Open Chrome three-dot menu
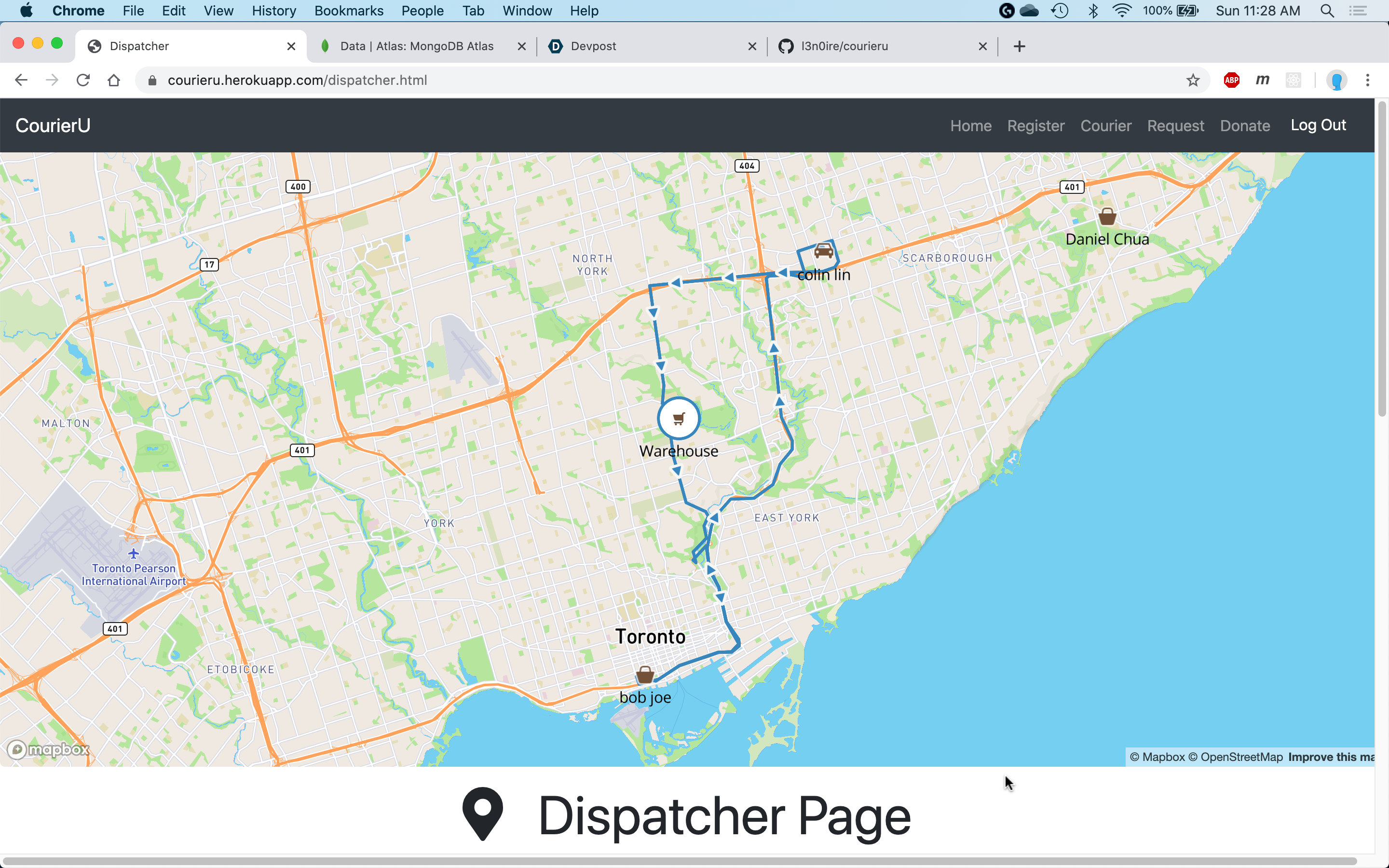 click(1367, 81)
